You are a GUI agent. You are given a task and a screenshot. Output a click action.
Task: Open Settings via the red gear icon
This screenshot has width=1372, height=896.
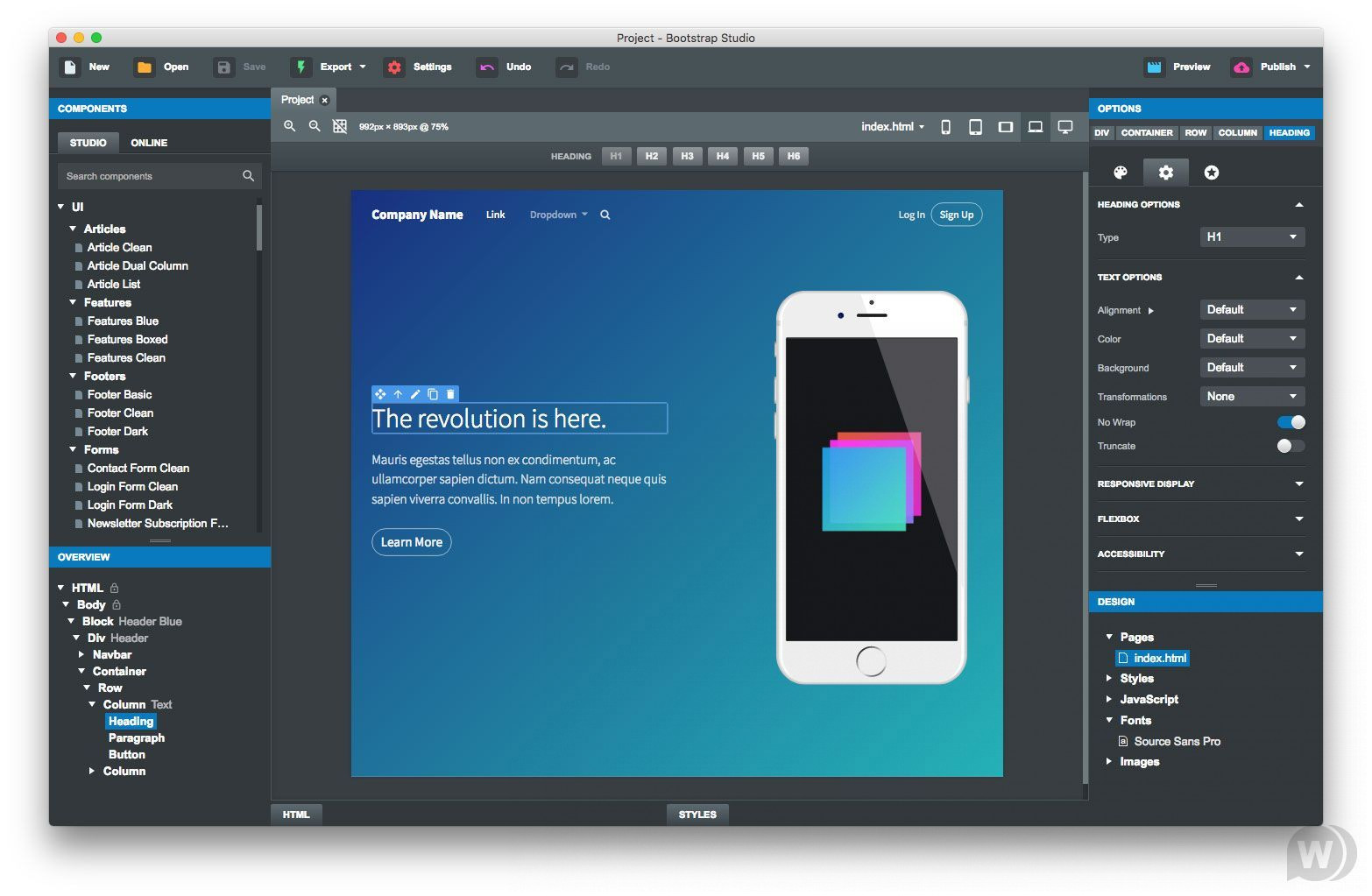(394, 67)
